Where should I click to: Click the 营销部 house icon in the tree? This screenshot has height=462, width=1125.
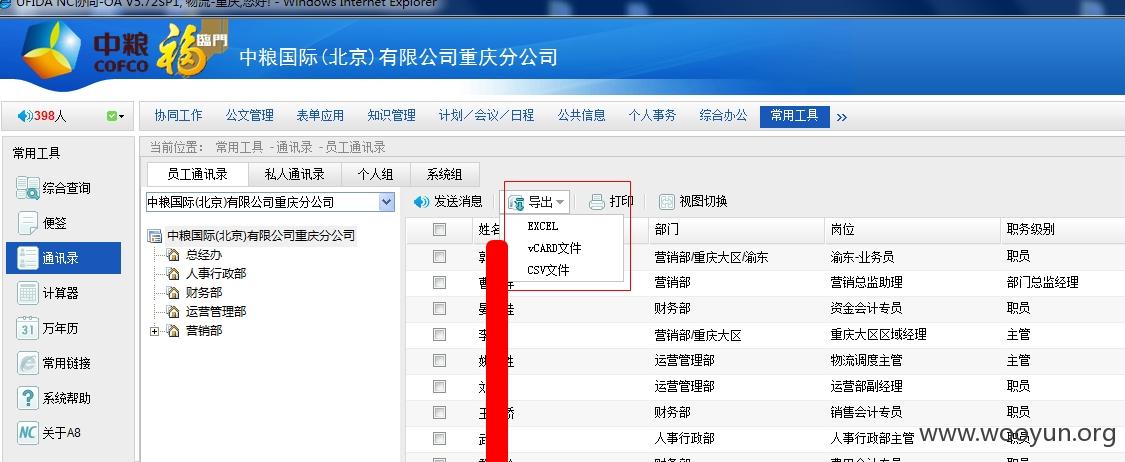click(x=173, y=331)
